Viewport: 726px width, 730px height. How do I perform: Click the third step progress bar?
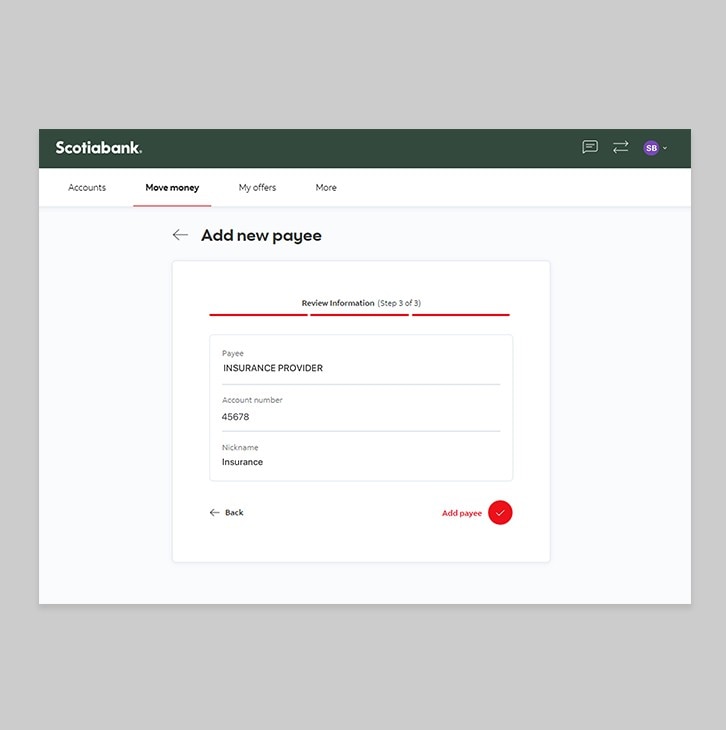click(461, 315)
